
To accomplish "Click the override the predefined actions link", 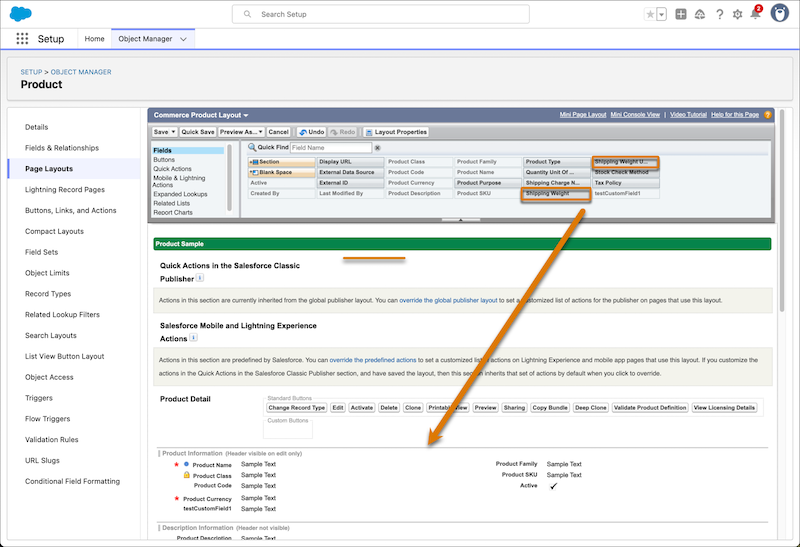I will coord(373,360).
